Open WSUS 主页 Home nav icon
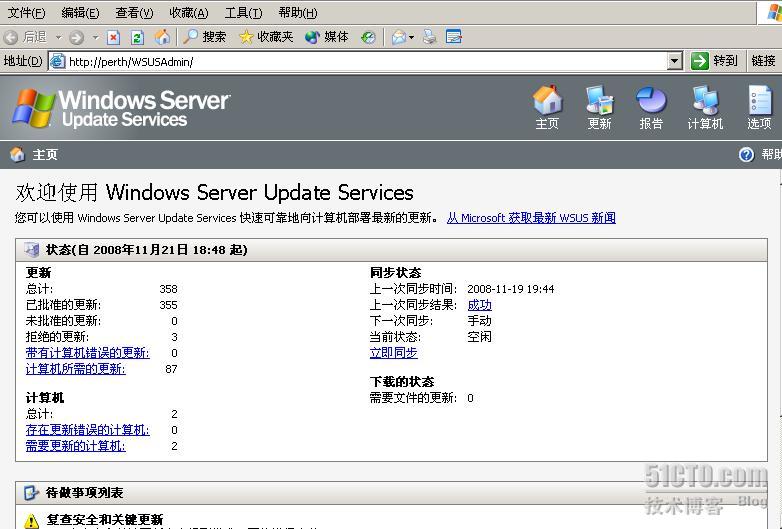Viewport: 782px width, 529px height. 547,107
